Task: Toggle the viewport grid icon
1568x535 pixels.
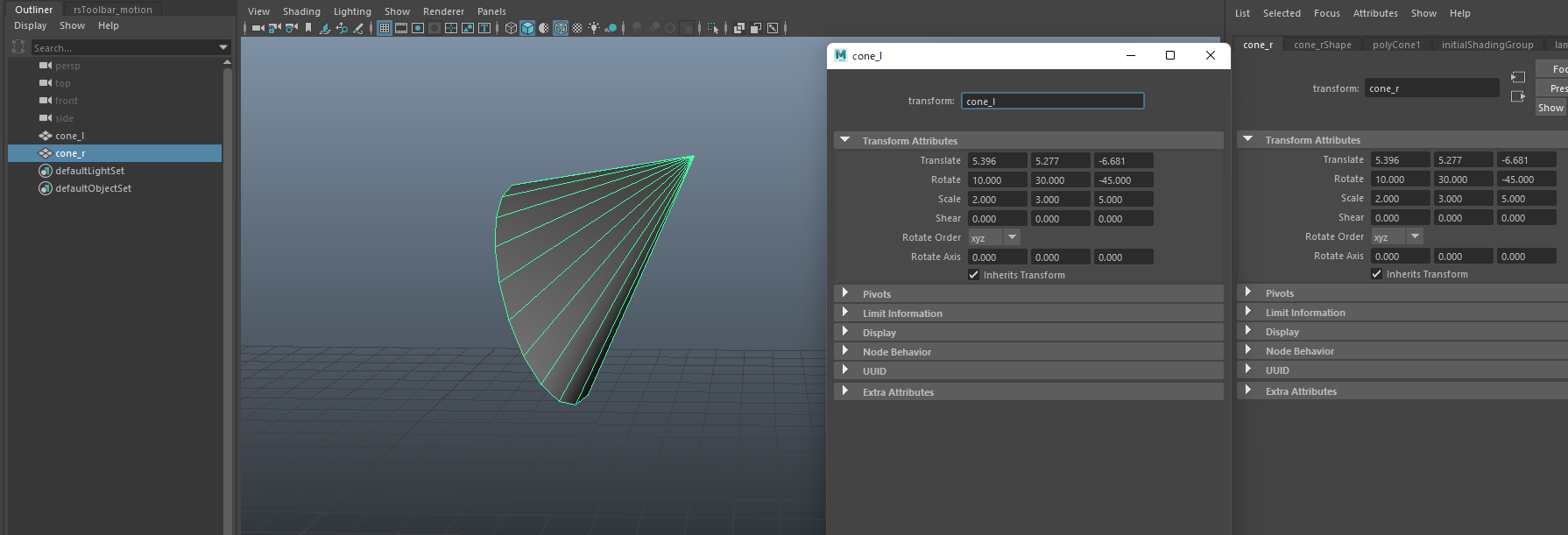Action: click(385, 28)
